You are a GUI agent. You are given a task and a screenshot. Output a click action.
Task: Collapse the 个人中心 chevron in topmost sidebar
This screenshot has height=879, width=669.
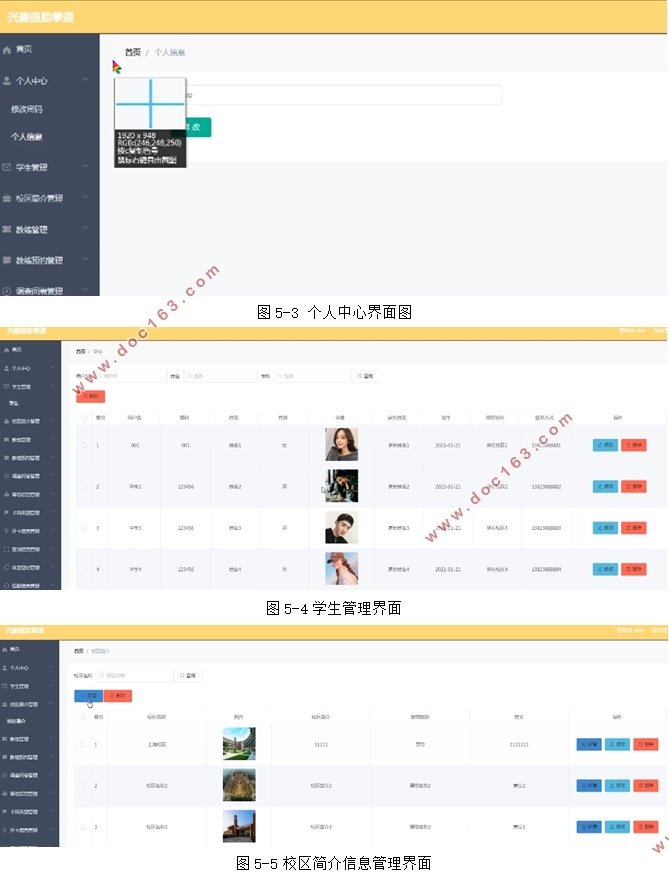pos(86,80)
